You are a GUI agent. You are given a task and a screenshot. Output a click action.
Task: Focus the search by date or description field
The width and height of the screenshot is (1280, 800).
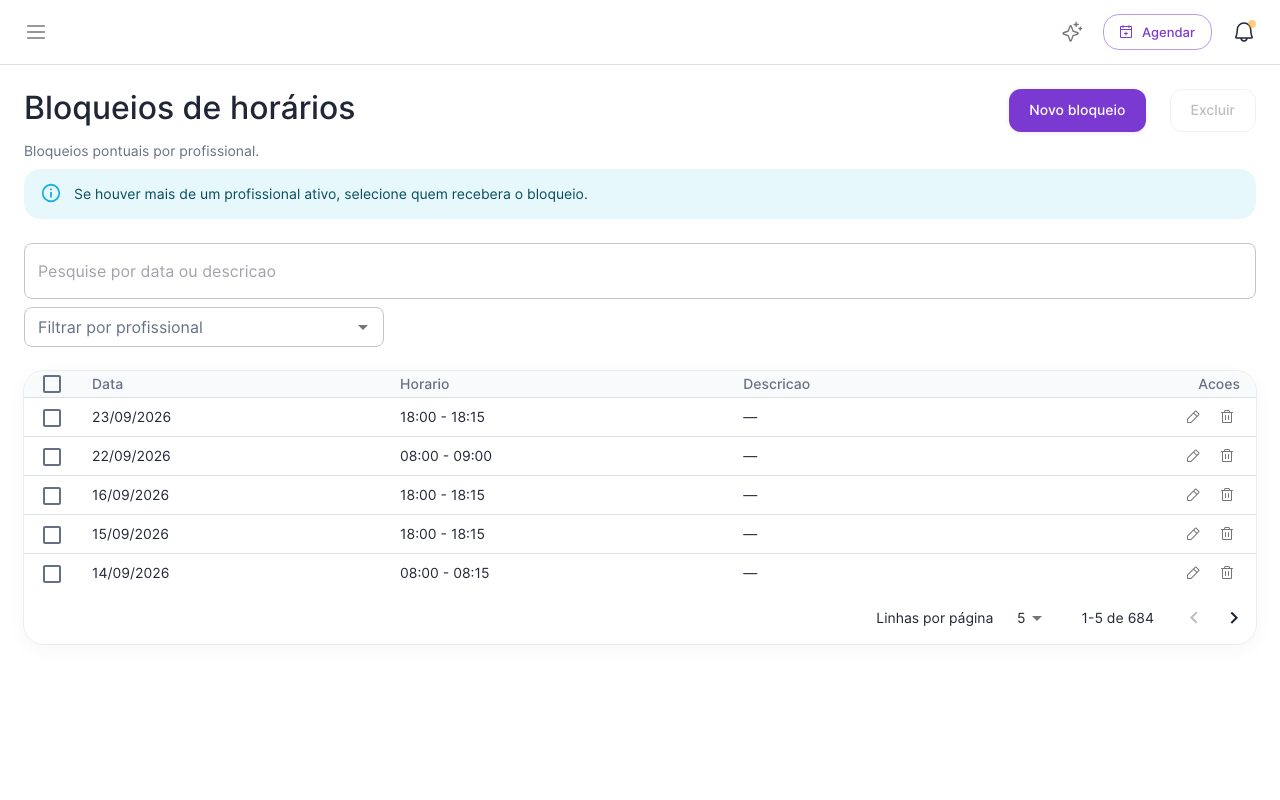640,271
